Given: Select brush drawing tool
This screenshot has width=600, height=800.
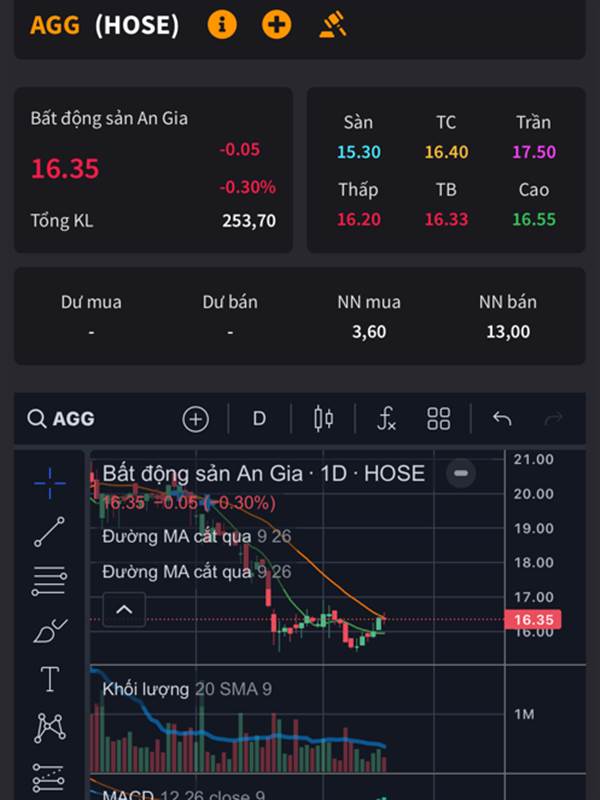Looking at the screenshot, I should click(49, 631).
